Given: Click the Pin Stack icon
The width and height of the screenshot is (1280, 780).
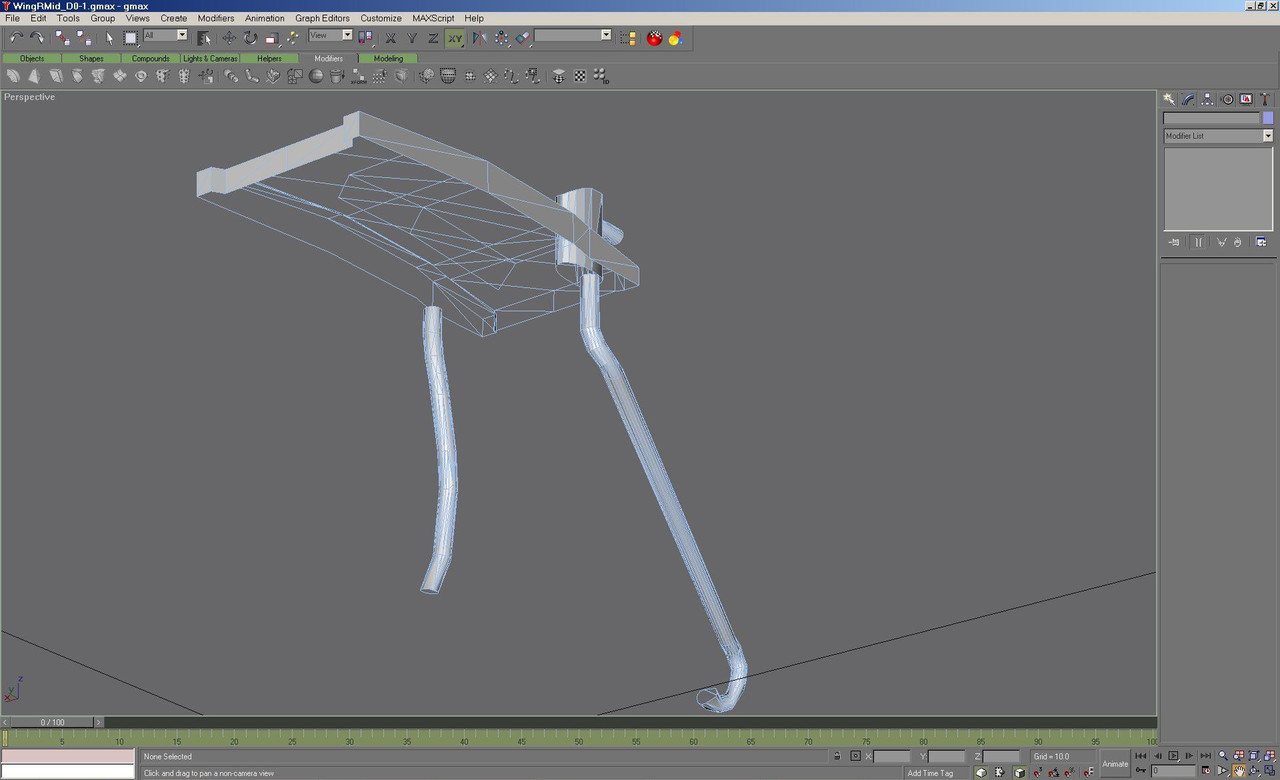Looking at the screenshot, I should [1174, 242].
